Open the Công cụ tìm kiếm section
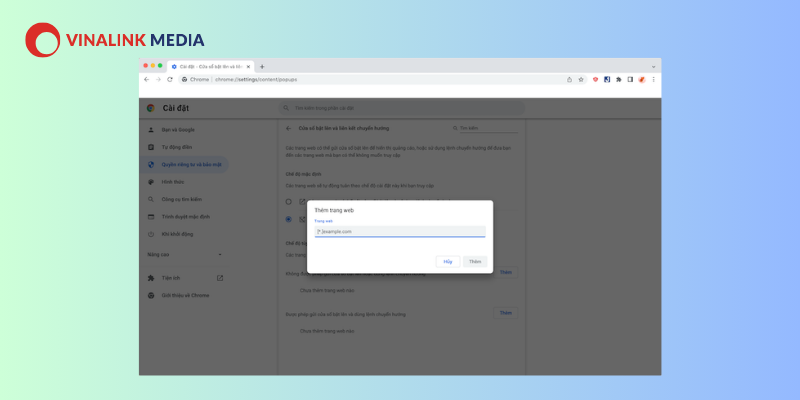Viewport: 800px width, 400px height. tap(184, 199)
